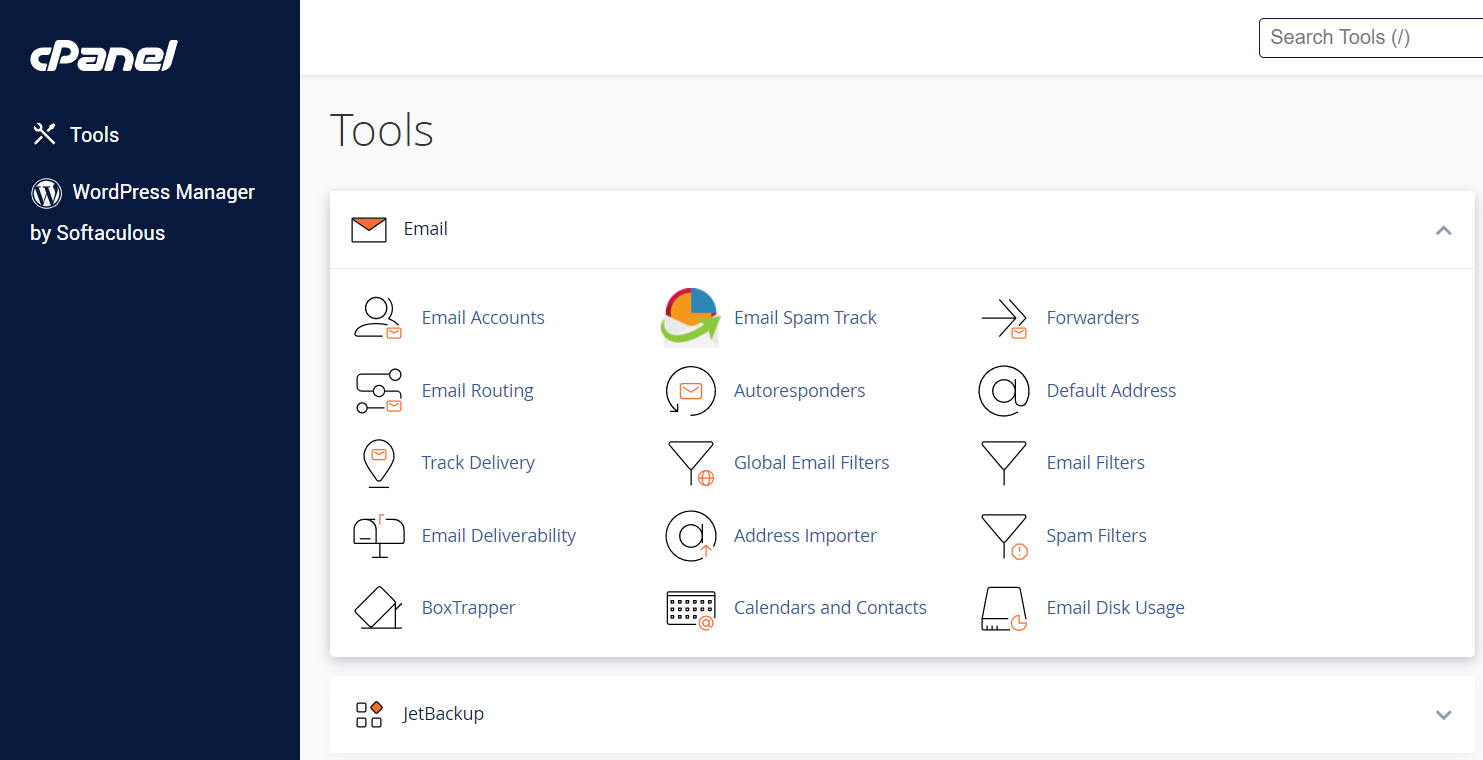Viewport: 1483px width, 760px height.
Task: Open the Email Accounts link
Action: point(483,318)
